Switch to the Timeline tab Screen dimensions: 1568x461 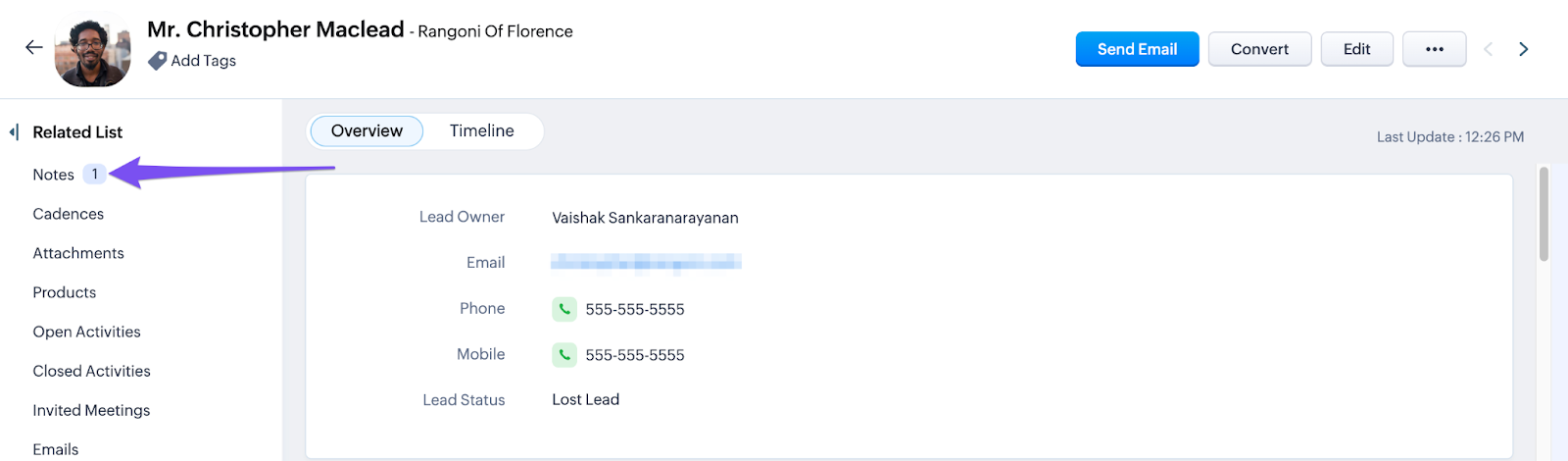(x=481, y=131)
